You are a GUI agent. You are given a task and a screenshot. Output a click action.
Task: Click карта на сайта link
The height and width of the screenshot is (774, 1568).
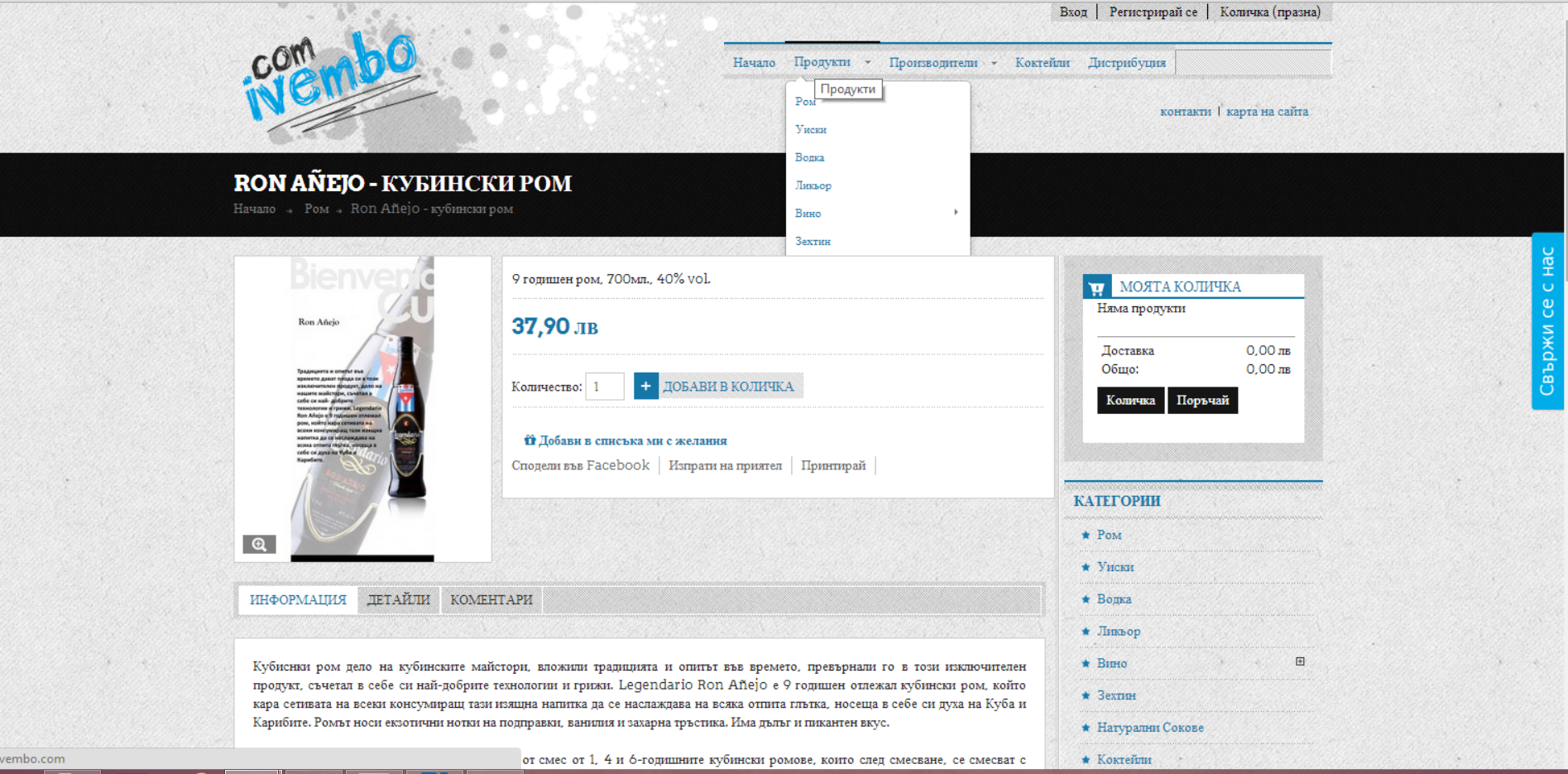click(x=1267, y=111)
